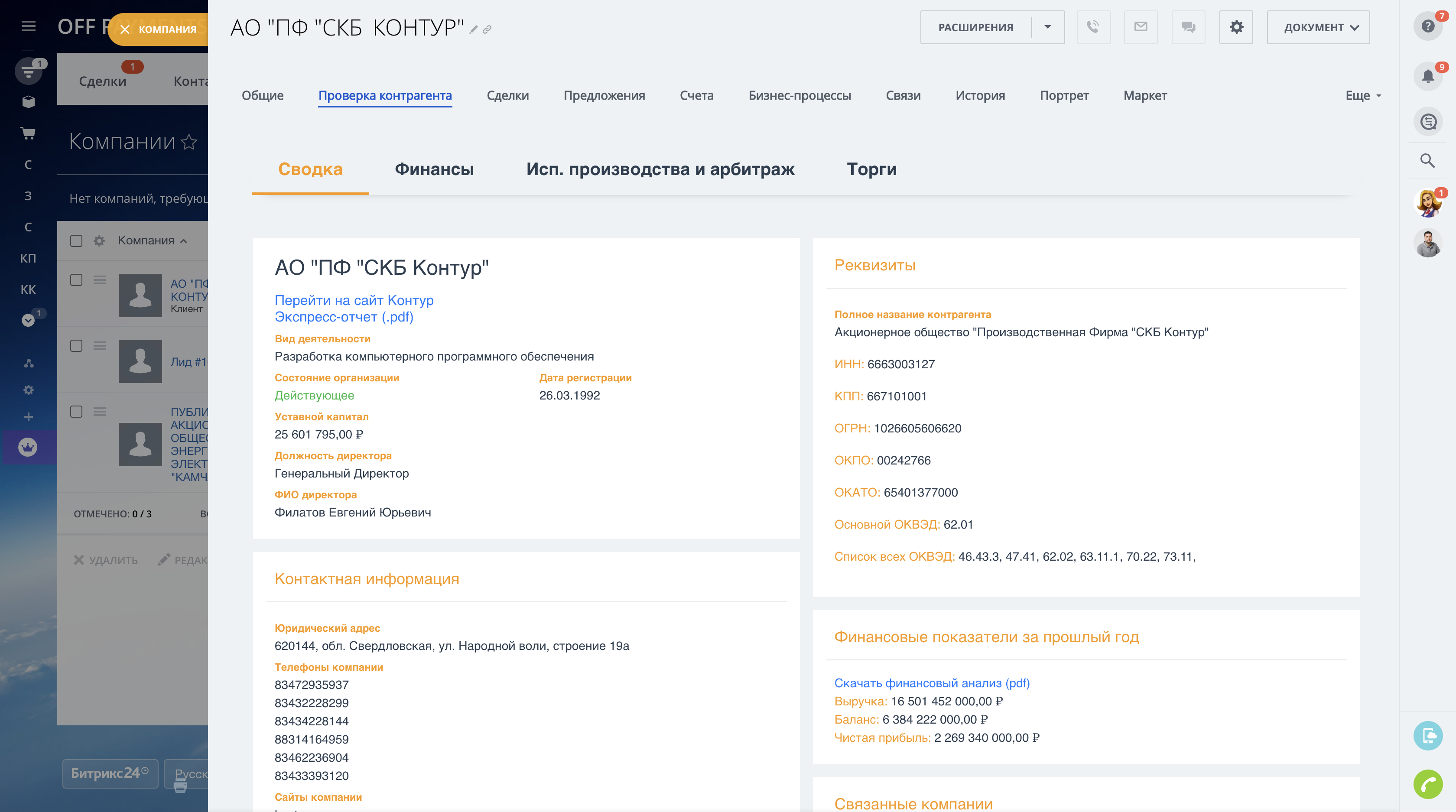
Task: Expand the Еще menu on the tab bar
Action: click(x=1363, y=95)
